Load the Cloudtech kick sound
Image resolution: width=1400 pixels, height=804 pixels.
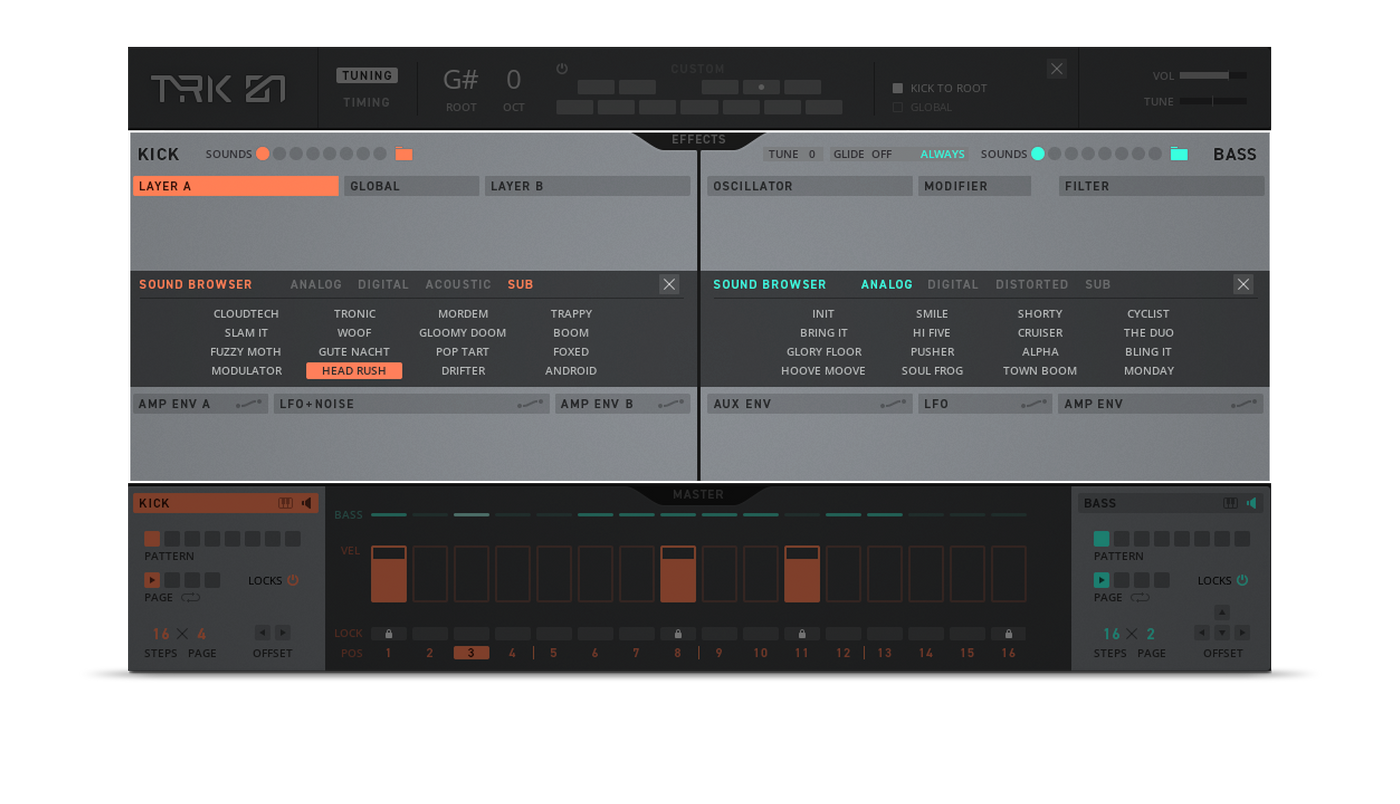tap(246, 314)
